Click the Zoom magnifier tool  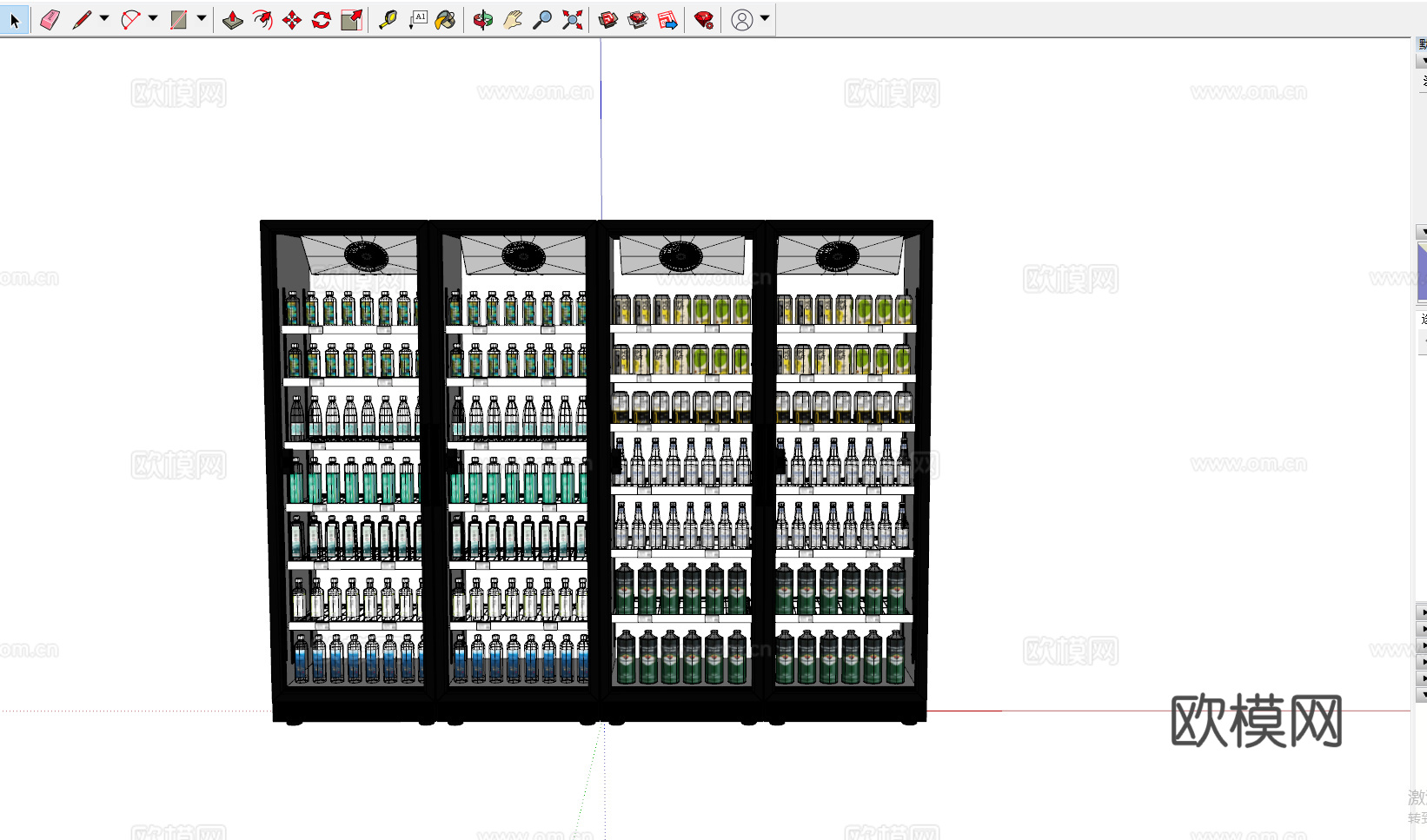pos(541,20)
